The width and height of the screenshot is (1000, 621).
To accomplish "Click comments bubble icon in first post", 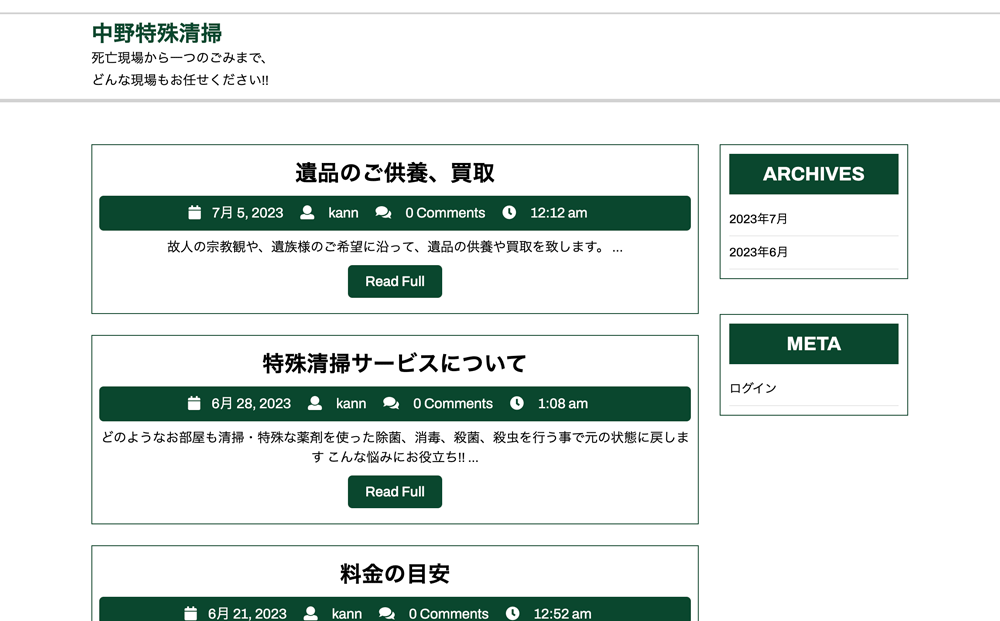I will [x=383, y=213].
